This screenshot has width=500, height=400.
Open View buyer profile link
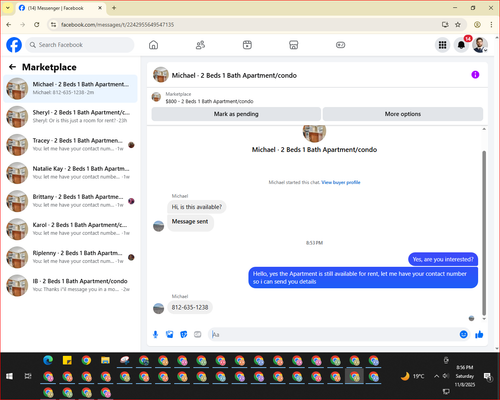tap(341, 182)
